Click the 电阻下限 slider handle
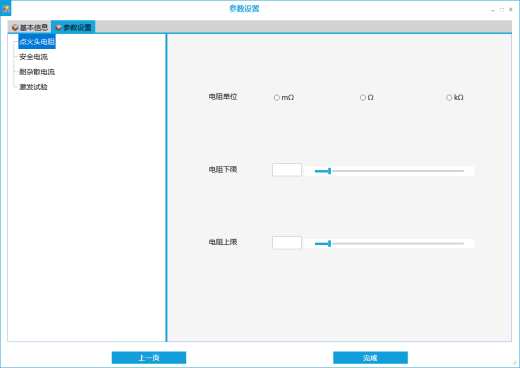 coord(329,171)
